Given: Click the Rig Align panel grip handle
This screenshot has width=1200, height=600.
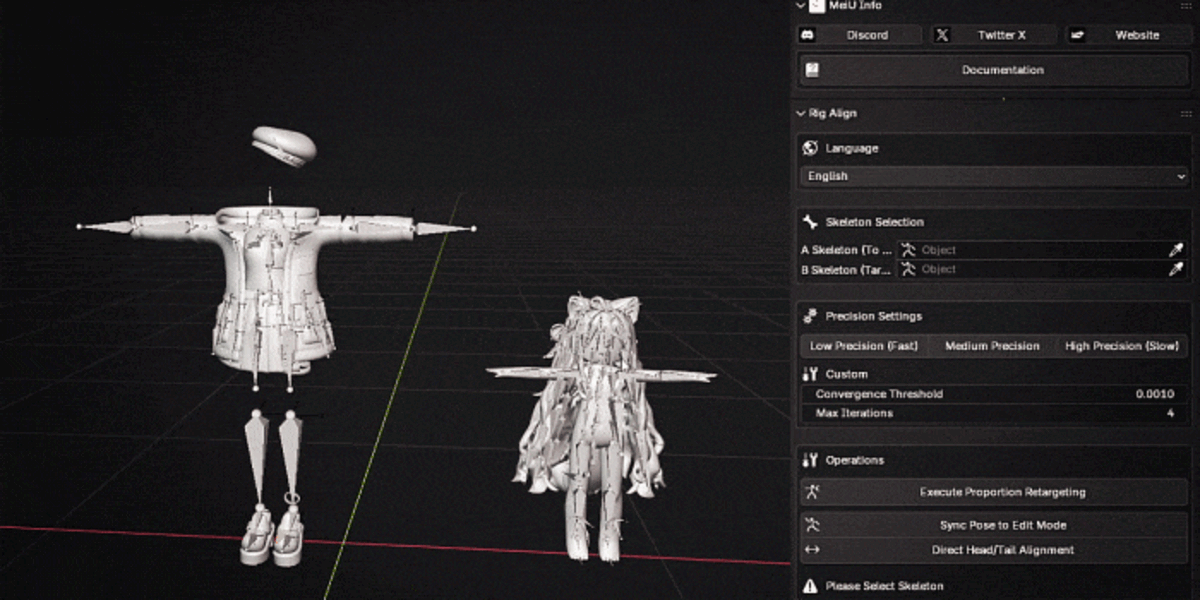Looking at the screenshot, I should tap(1186, 114).
